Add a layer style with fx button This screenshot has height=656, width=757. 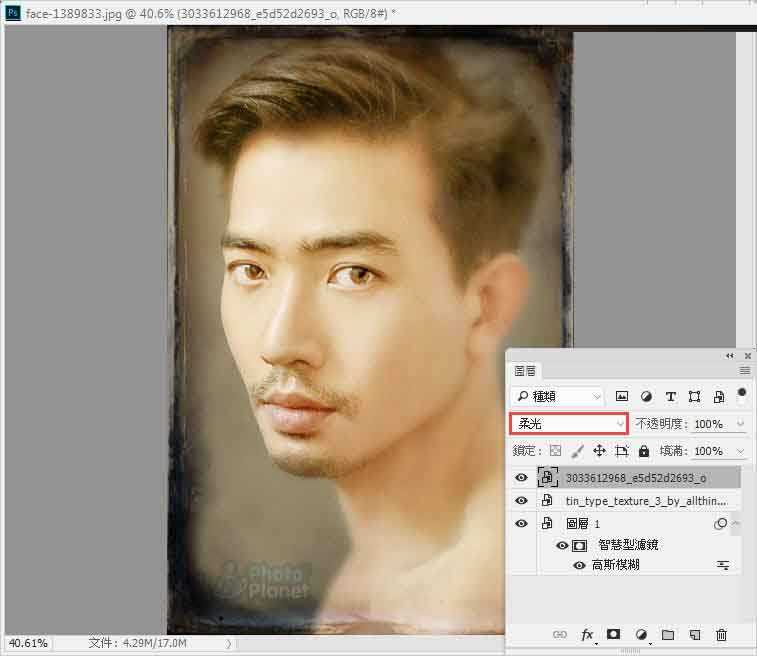pos(587,635)
